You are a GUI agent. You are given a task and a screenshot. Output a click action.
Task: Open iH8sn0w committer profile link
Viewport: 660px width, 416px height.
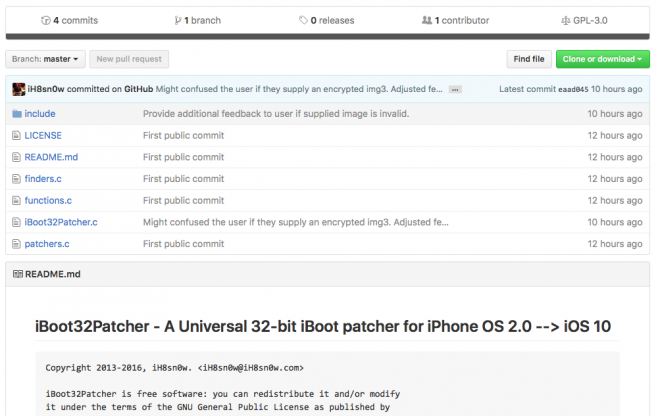click(x=45, y=89)
